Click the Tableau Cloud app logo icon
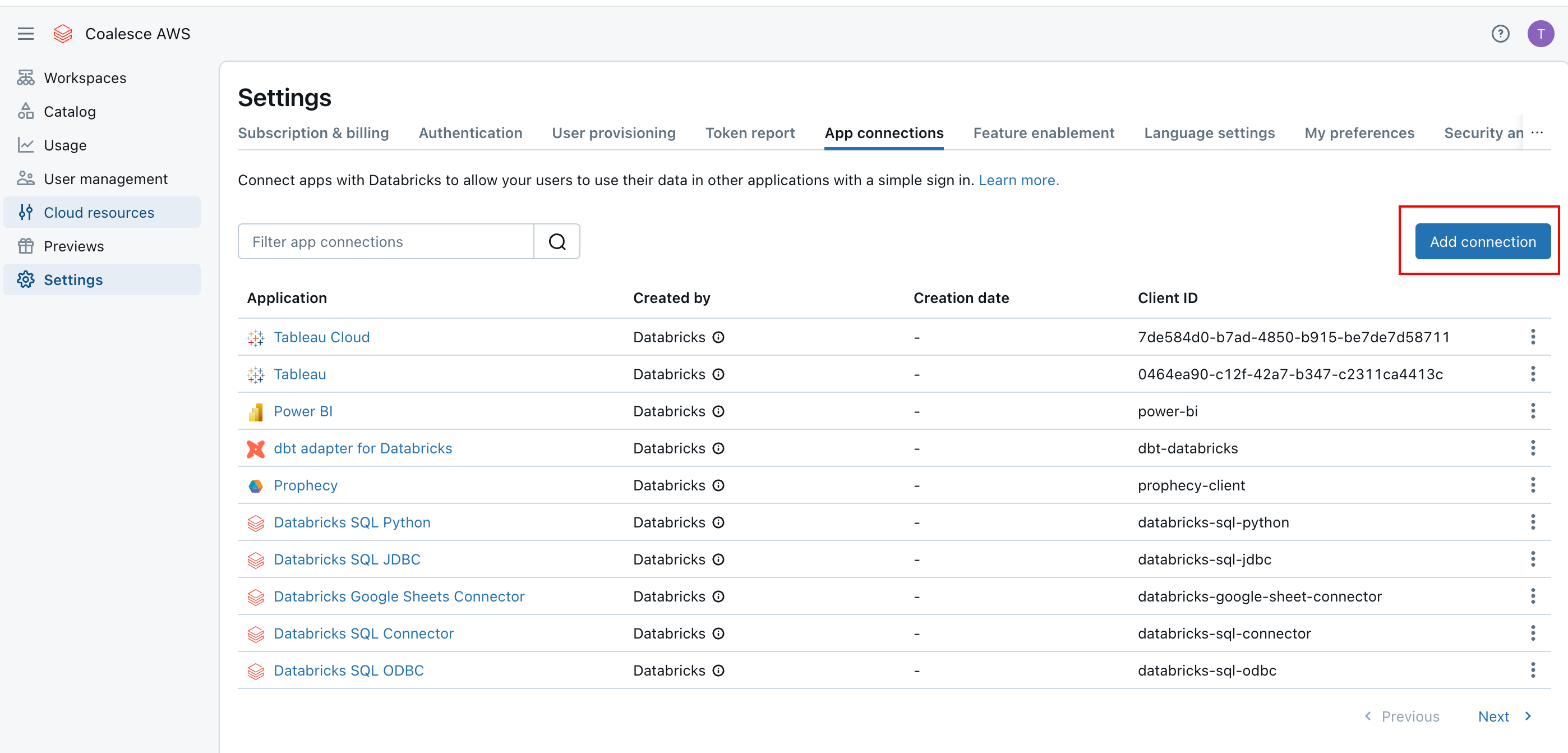Screen dimensions: 1568x753 [256, 338]
